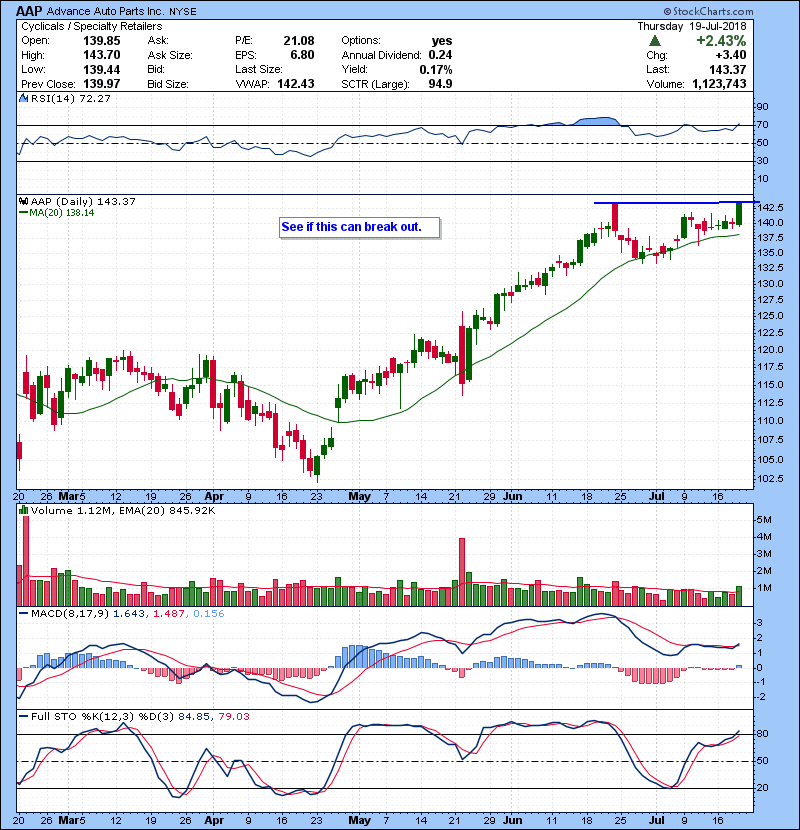
Task: Click the volume axis label 1M
Action: [764, 588]
